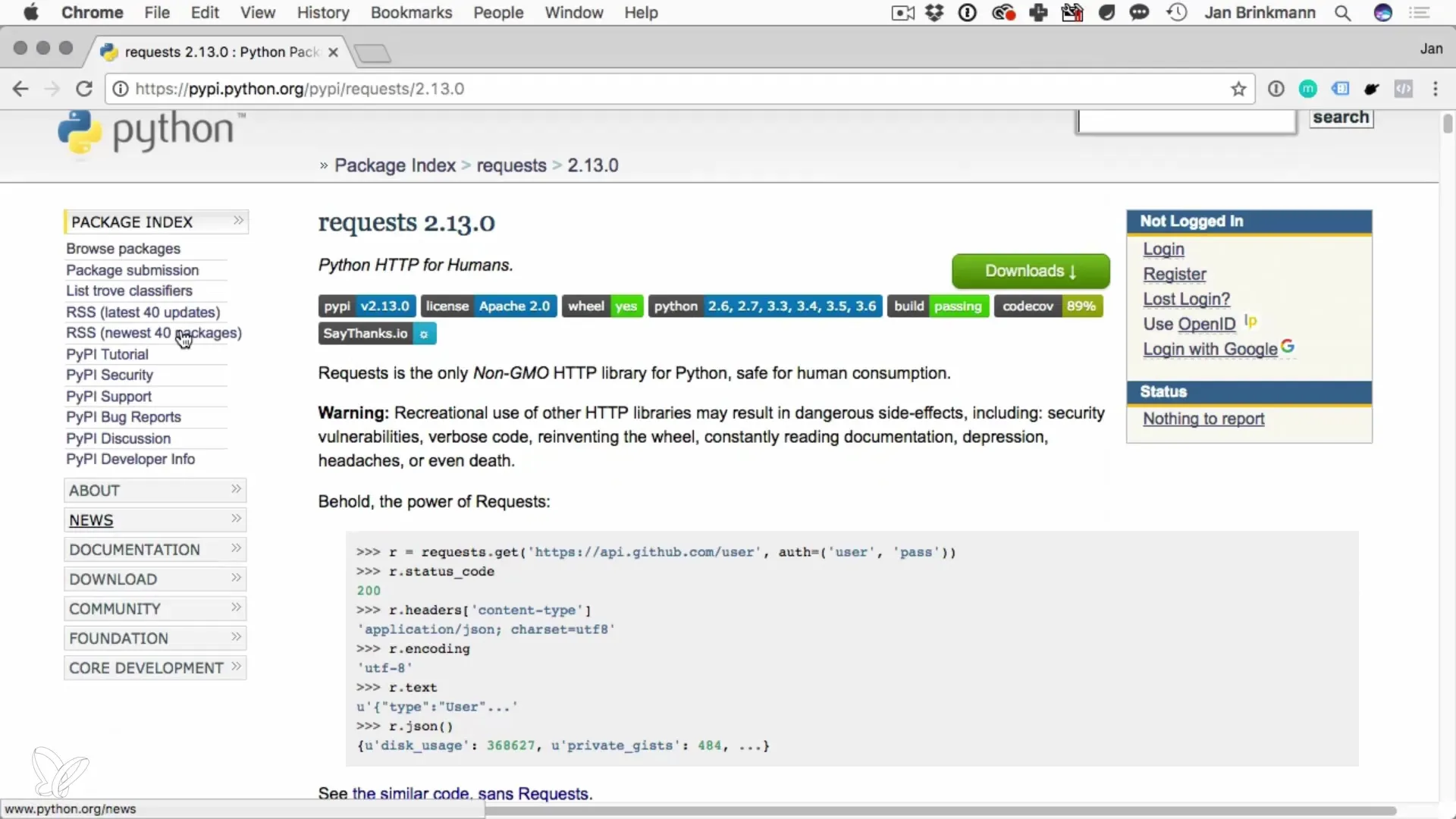Click the codecov 89% badge
This screenshot has height=819, width=1456.
(x=1049, y=306)
